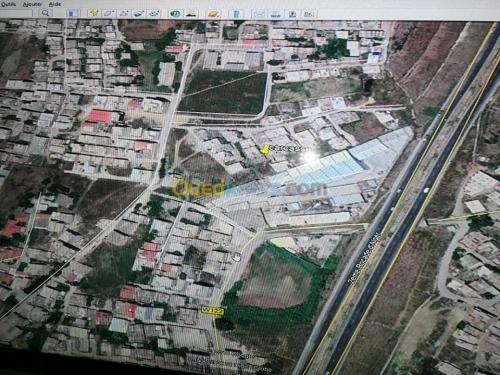Start the Record a Tour tool

click(154, 14)
